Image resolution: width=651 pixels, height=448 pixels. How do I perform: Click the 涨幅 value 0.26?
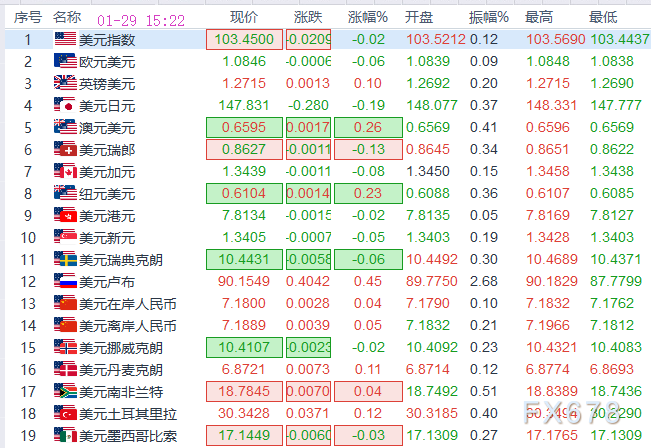tap(368, 127)
